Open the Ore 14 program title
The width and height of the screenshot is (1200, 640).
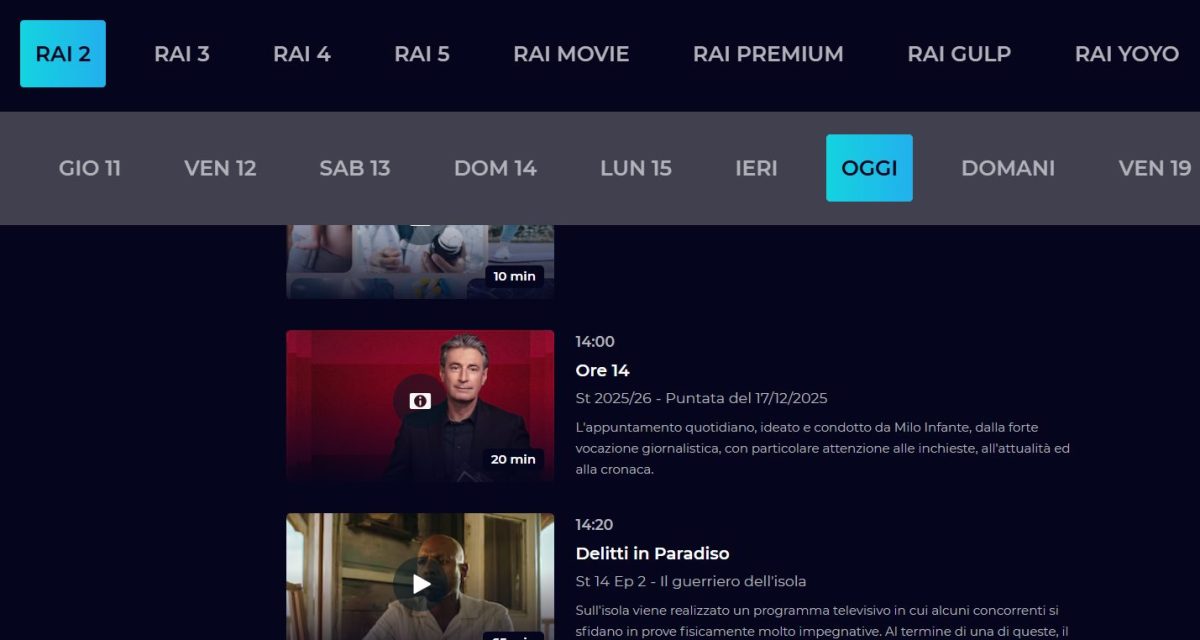tap(603, 370)
